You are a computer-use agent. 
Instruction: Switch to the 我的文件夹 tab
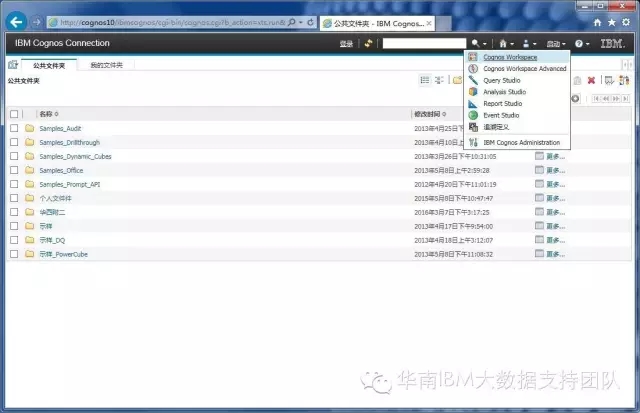pos(106,65)
